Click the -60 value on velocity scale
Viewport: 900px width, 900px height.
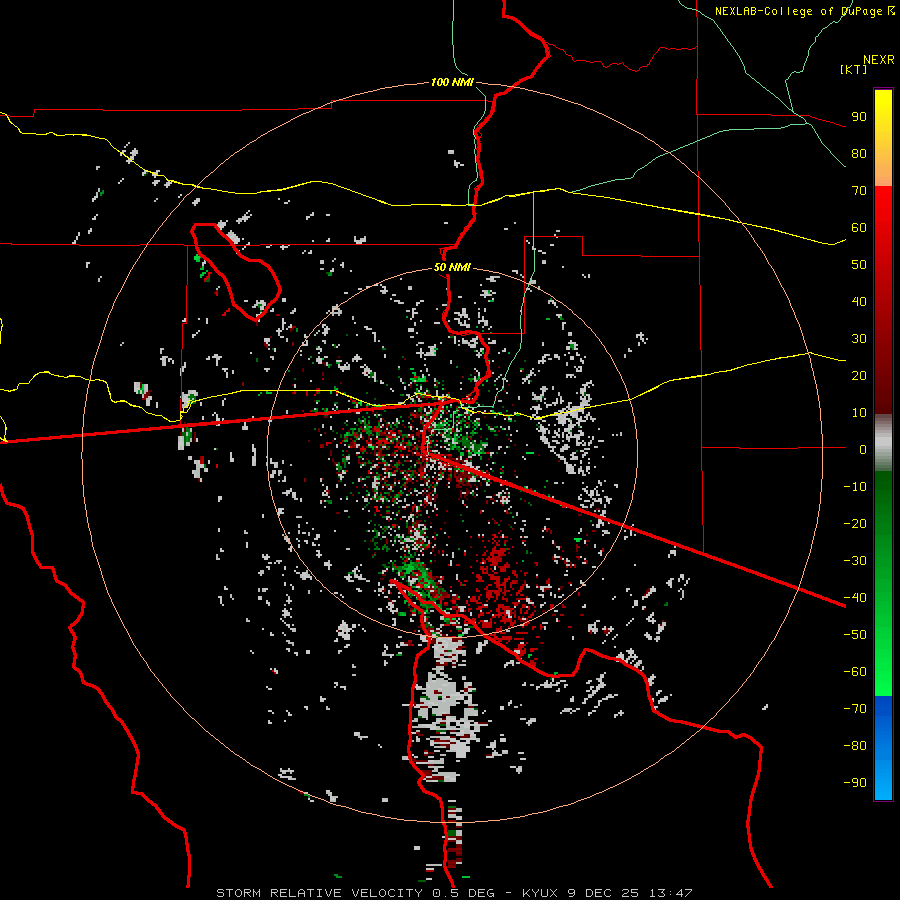[x=855, y=672]
